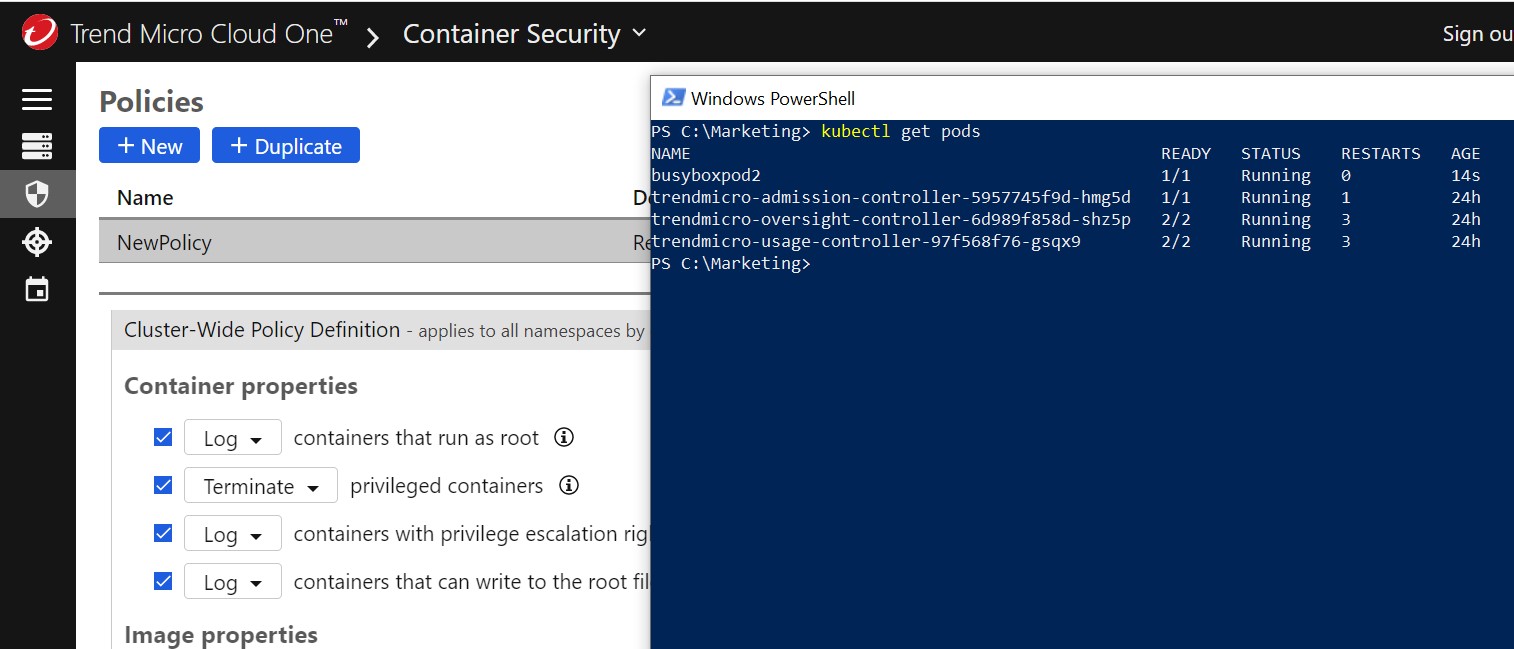
Task: Open the clusters server-stack sidebar icon
Action: pyautogui.click(x=37, y=147)
